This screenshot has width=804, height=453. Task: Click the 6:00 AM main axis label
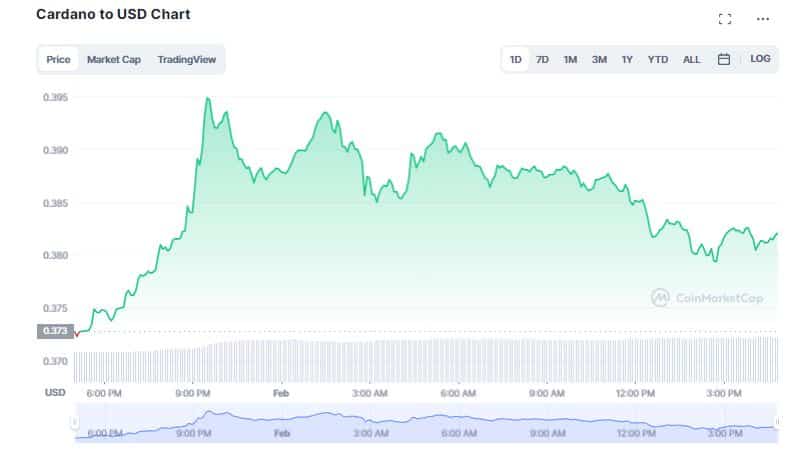coord(458,393)
